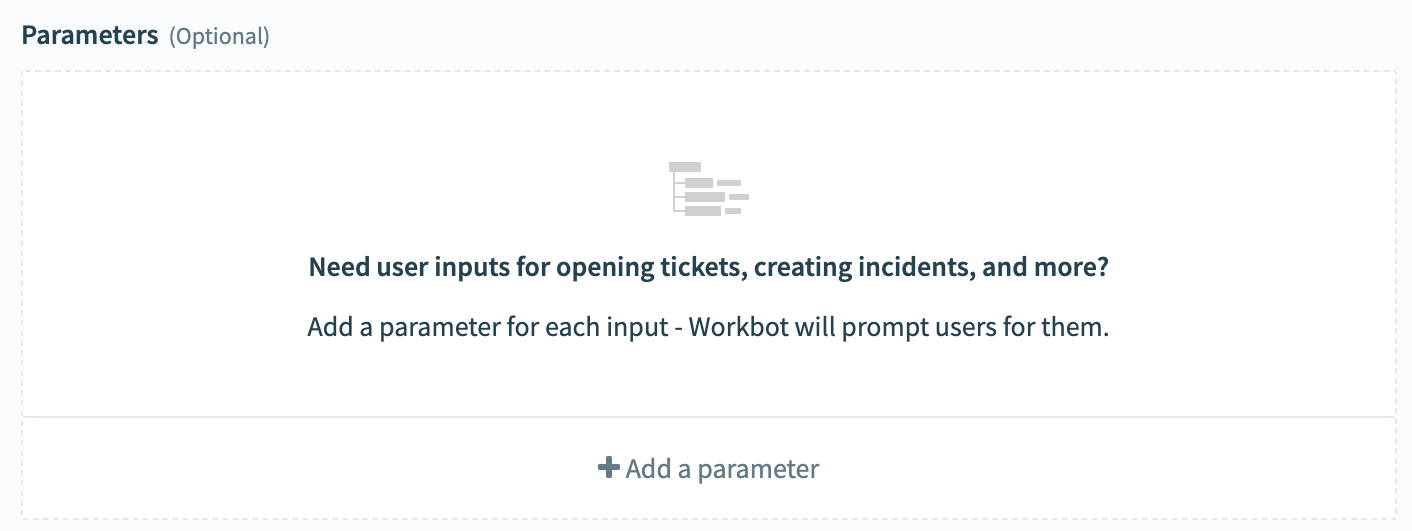Click the top bar of the placeholder illustration

click(685, 167)
